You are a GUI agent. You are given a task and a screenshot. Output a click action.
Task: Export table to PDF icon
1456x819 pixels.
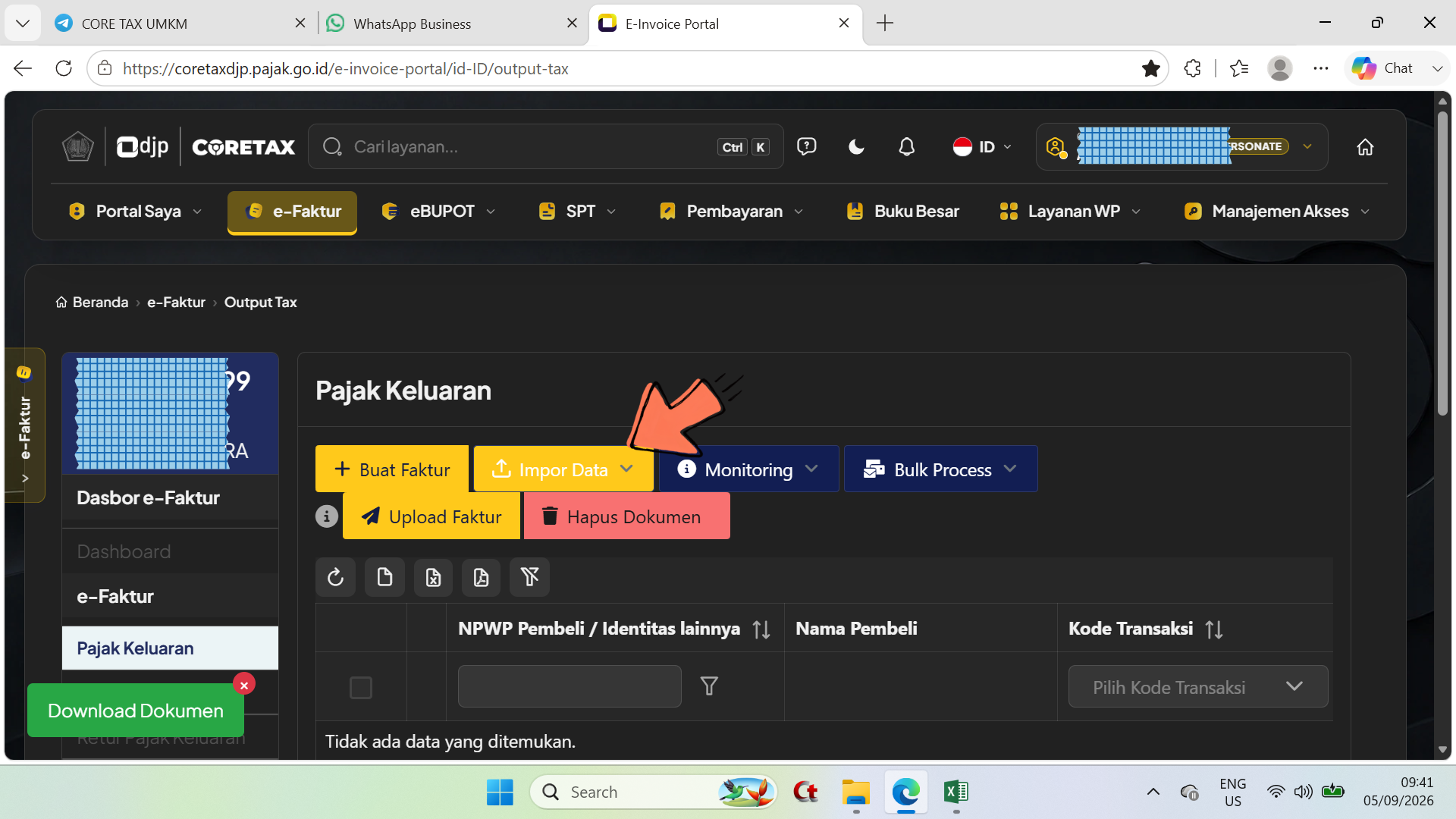482,578
